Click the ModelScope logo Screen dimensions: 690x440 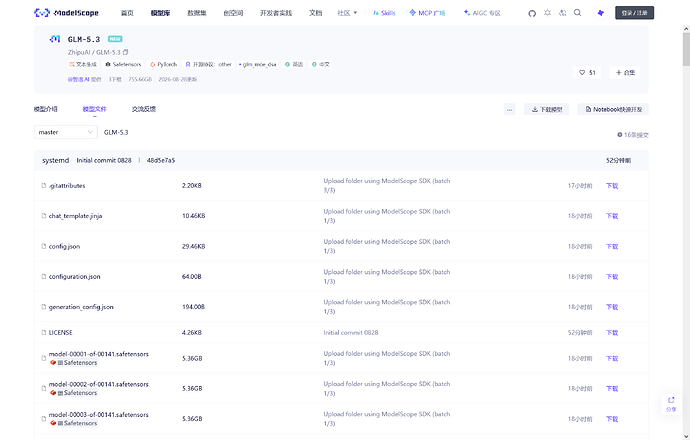pos(66,13)
